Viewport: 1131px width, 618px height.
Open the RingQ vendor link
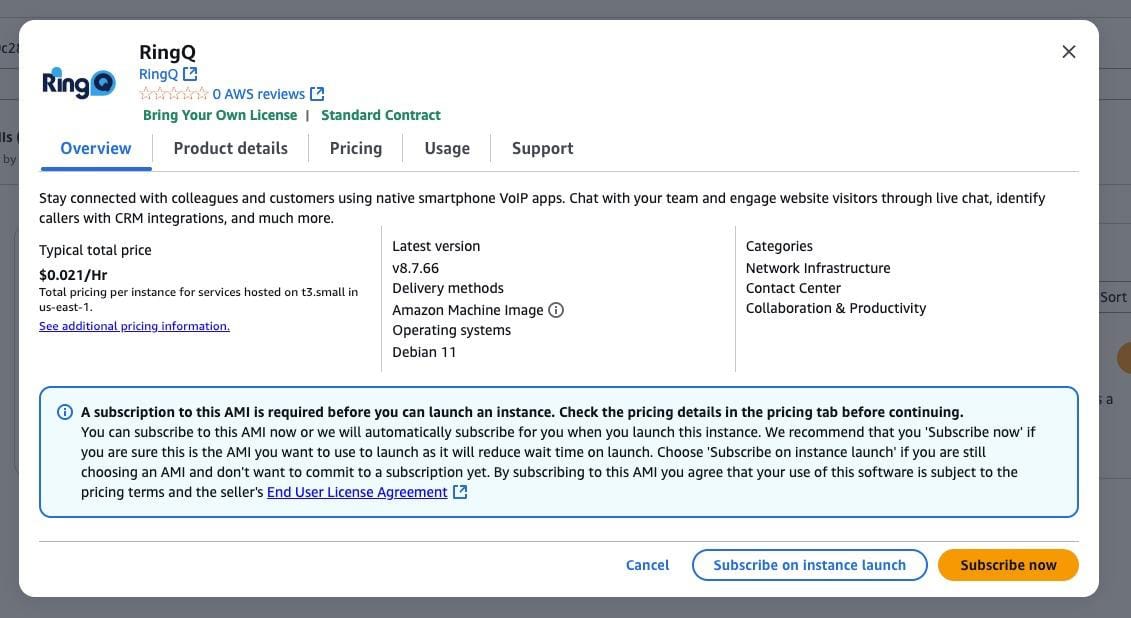[x=158, y=74]
